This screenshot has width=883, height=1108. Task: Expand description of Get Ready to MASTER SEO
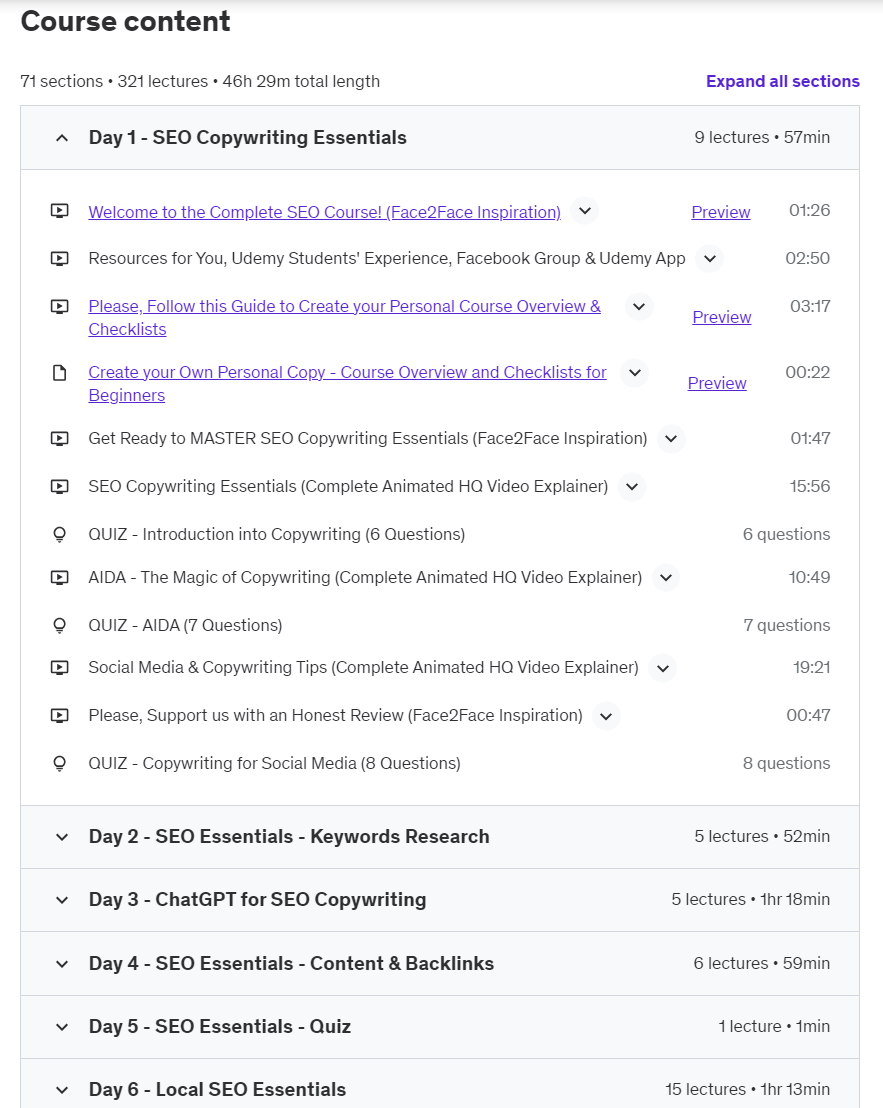[x=671, y=439]
